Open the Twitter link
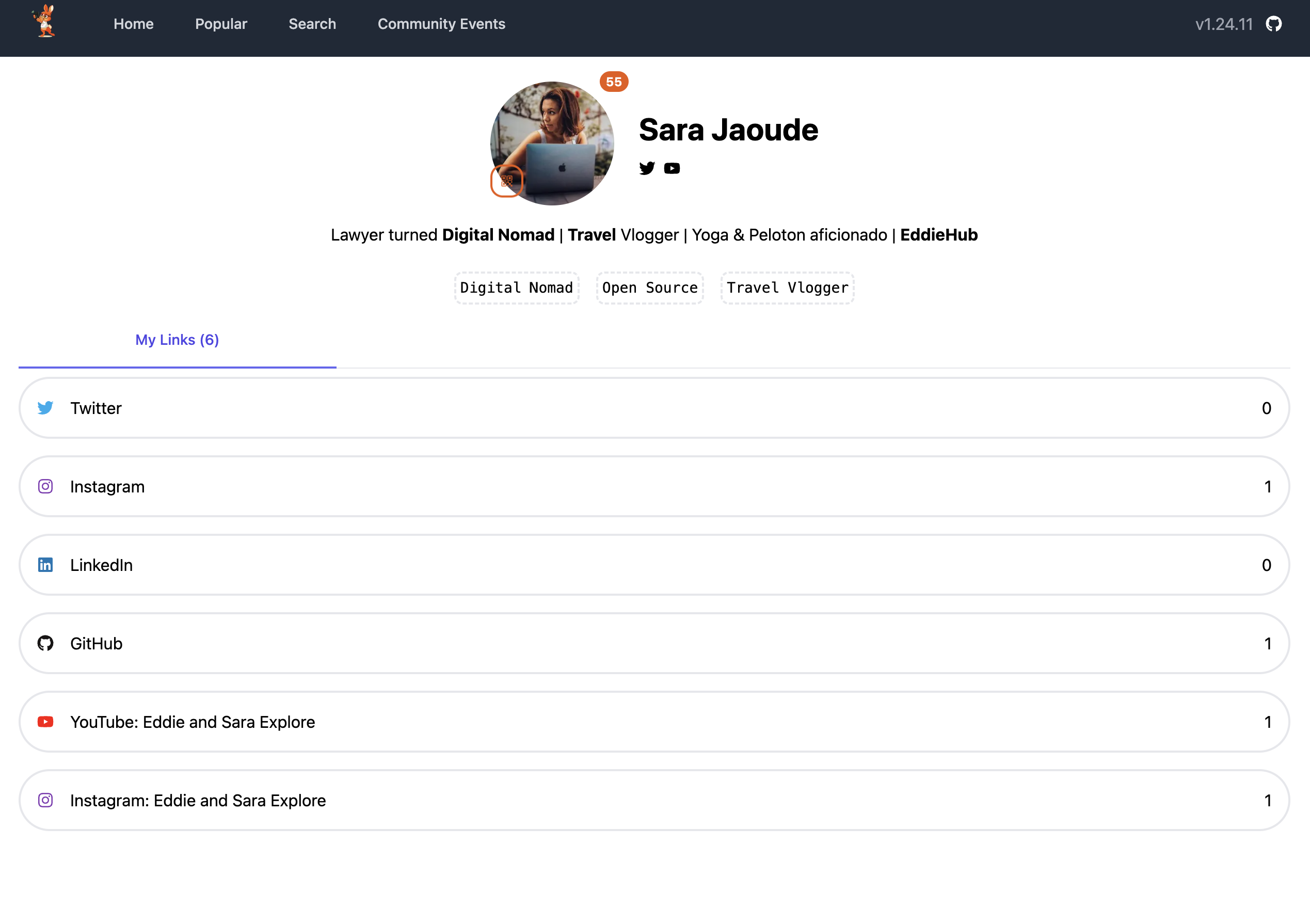The height and width of the screenshot is (924, 1310). point(654,408)
